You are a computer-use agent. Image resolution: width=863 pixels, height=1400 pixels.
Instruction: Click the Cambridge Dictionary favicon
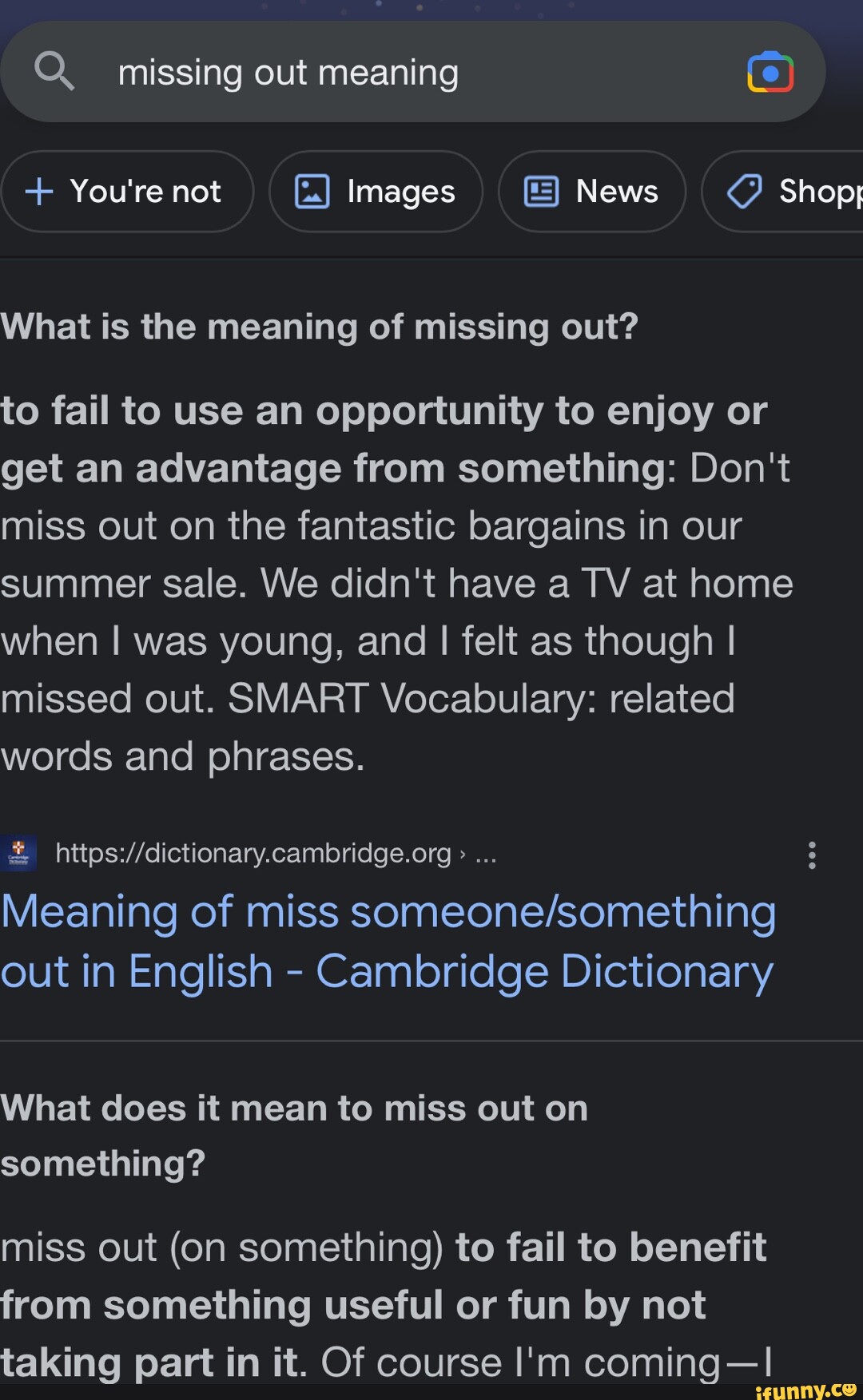click(x=18, y=853)
